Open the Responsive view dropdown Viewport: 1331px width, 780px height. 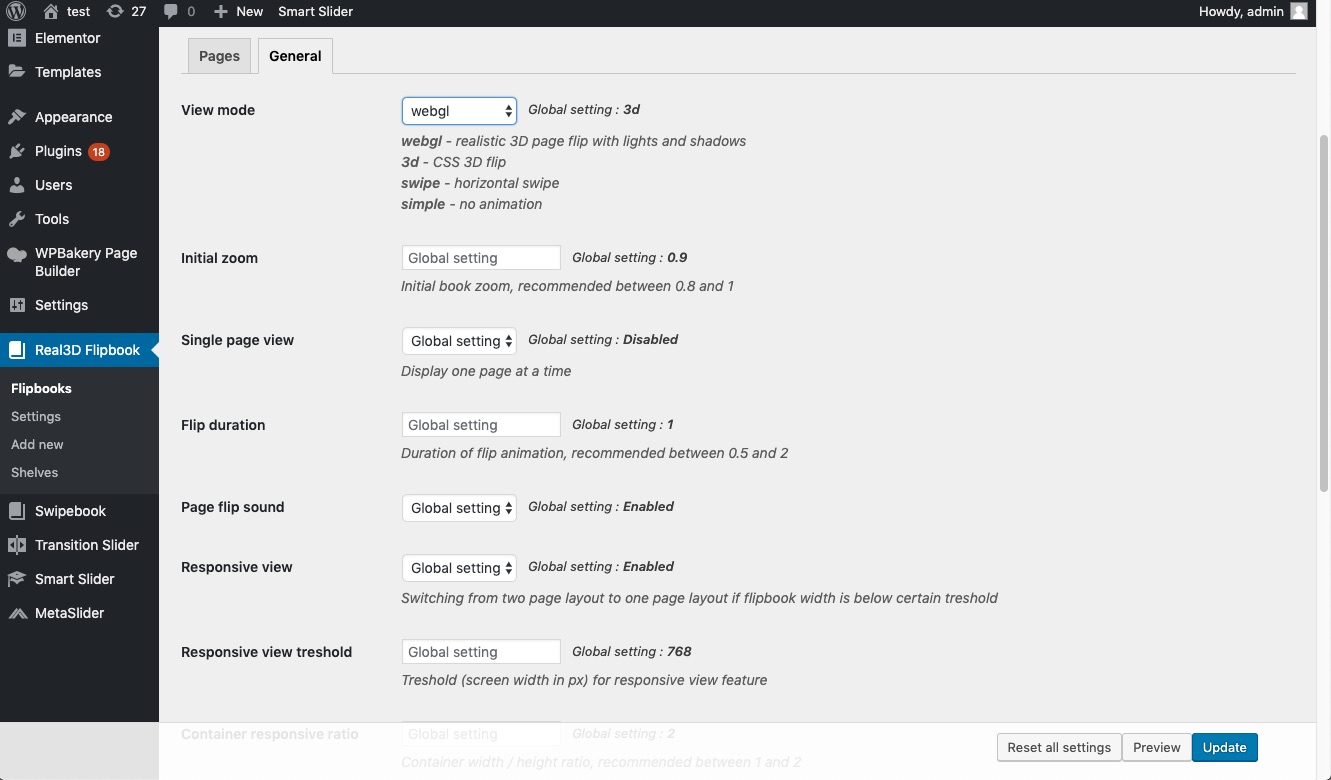pyautogui.click(x=459, y=568)
